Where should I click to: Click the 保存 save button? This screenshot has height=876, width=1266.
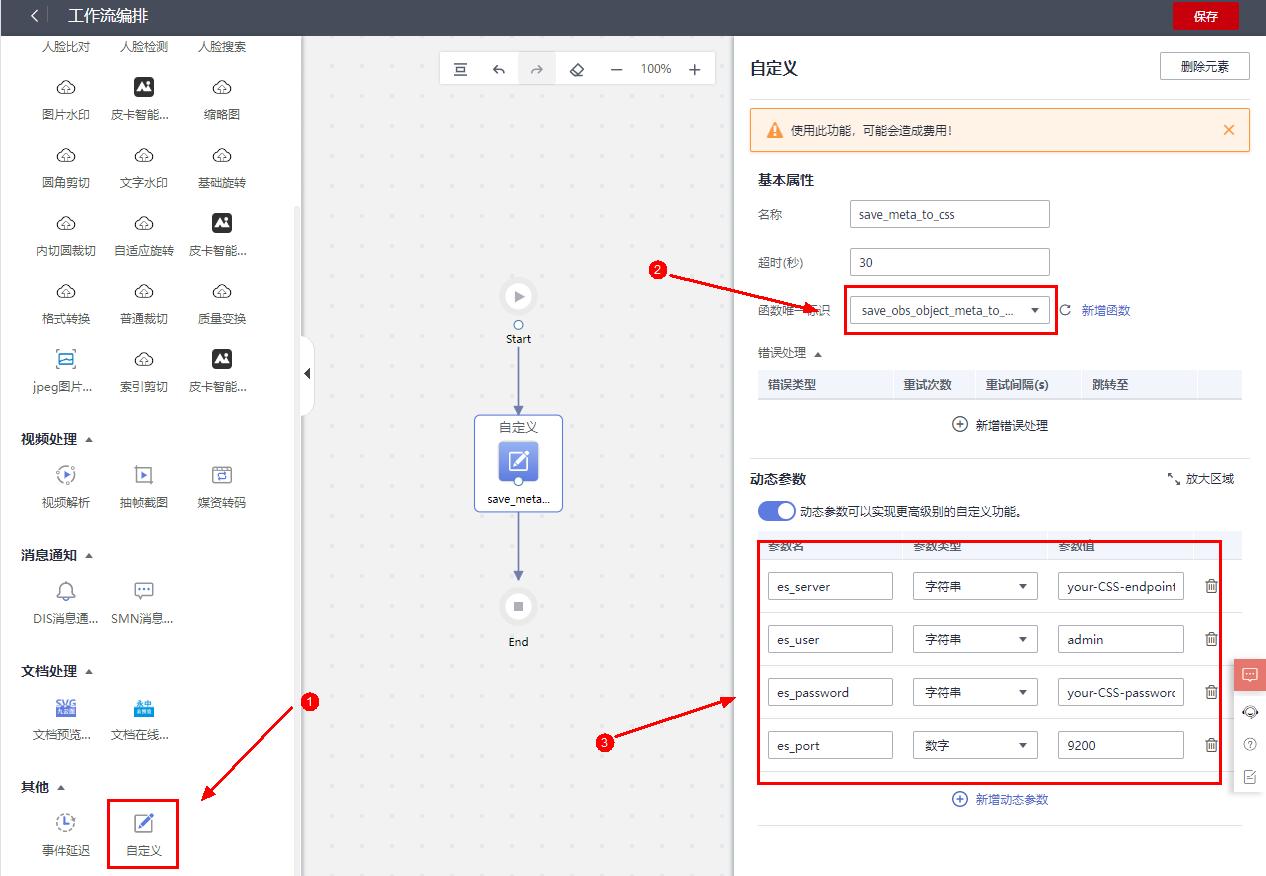[x=1205, y=16]
